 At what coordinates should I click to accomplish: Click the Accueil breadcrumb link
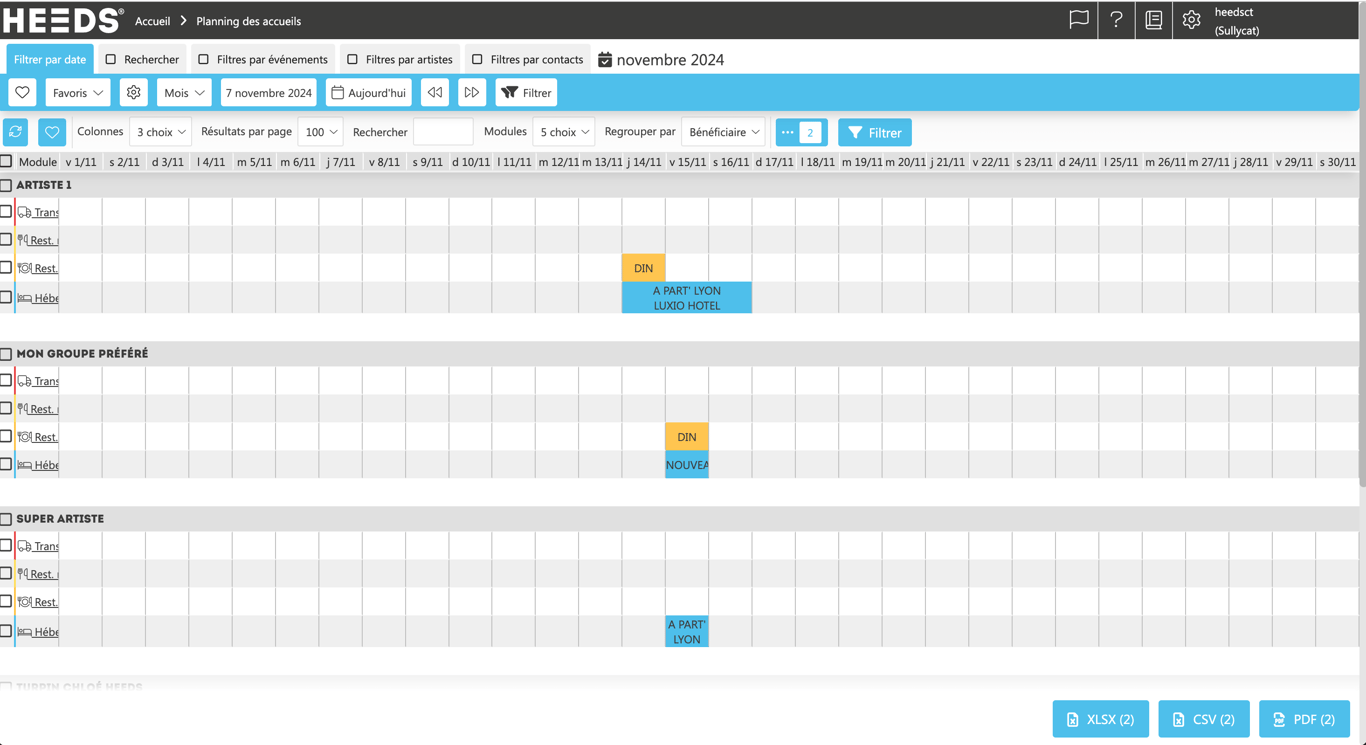click(153, 21)
